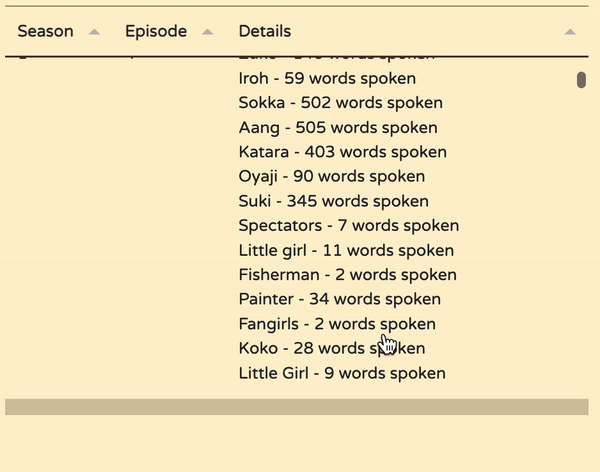The width and height of the screenshot is (600, 472).
Task: Click the Little girl 11 words spoken line
Action: click(x=346, y=250)
